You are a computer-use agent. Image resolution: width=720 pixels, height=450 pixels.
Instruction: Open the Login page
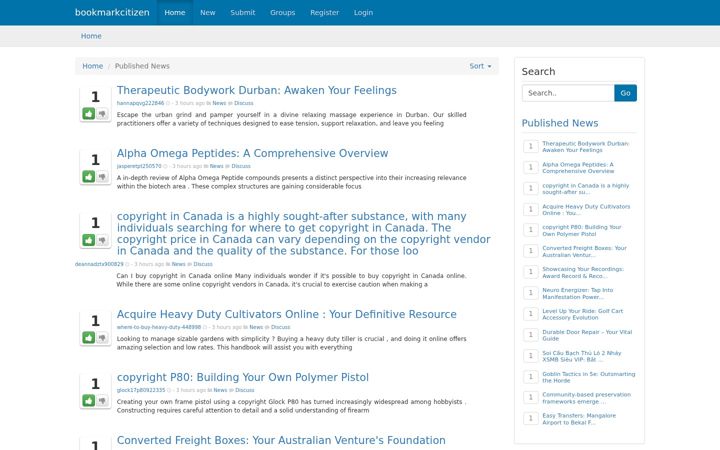(363, 12)
